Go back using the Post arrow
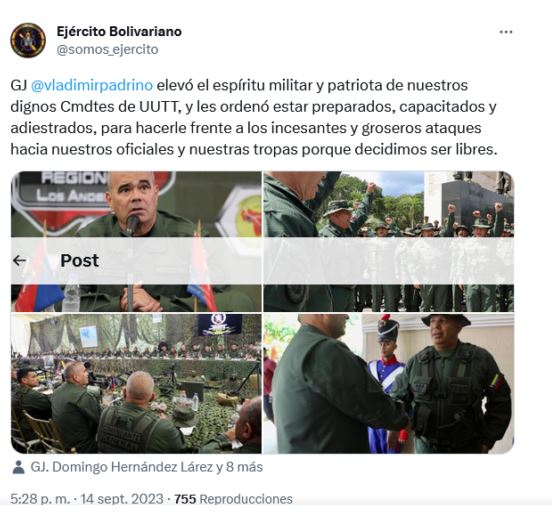The height and width of the screenshot is (515, 552). pos(19,260)
